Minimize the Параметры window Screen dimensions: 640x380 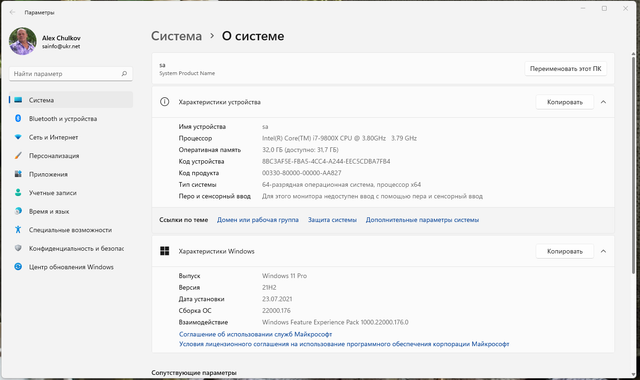pos(583,9)
